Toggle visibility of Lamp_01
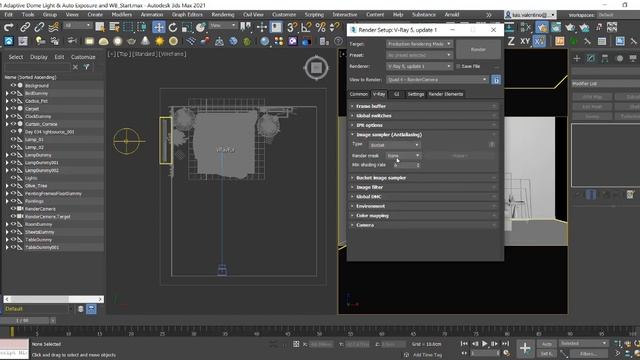Image resolution: width=640 pixels, height=360 pixels. click(13, 139)
